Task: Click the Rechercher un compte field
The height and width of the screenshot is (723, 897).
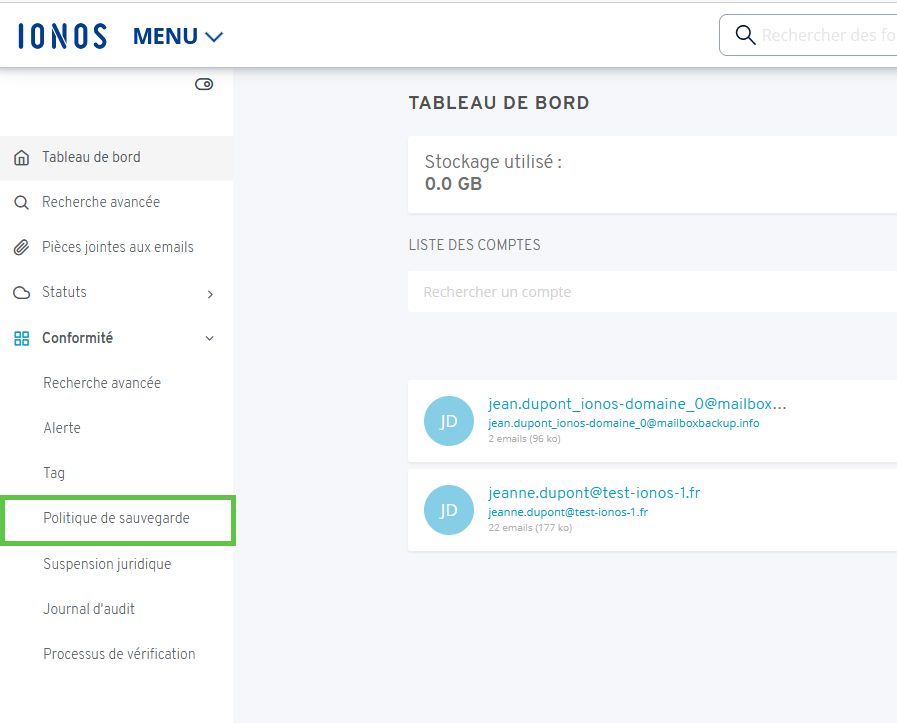Action: tap(652, 292)
